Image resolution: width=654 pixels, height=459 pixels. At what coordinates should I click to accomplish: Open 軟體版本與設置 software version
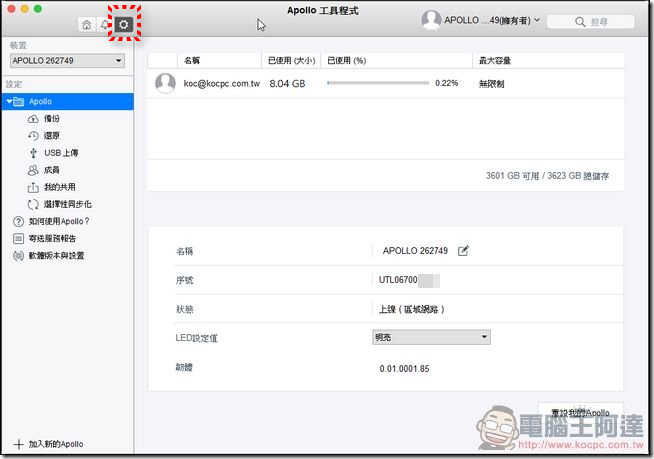56,255
